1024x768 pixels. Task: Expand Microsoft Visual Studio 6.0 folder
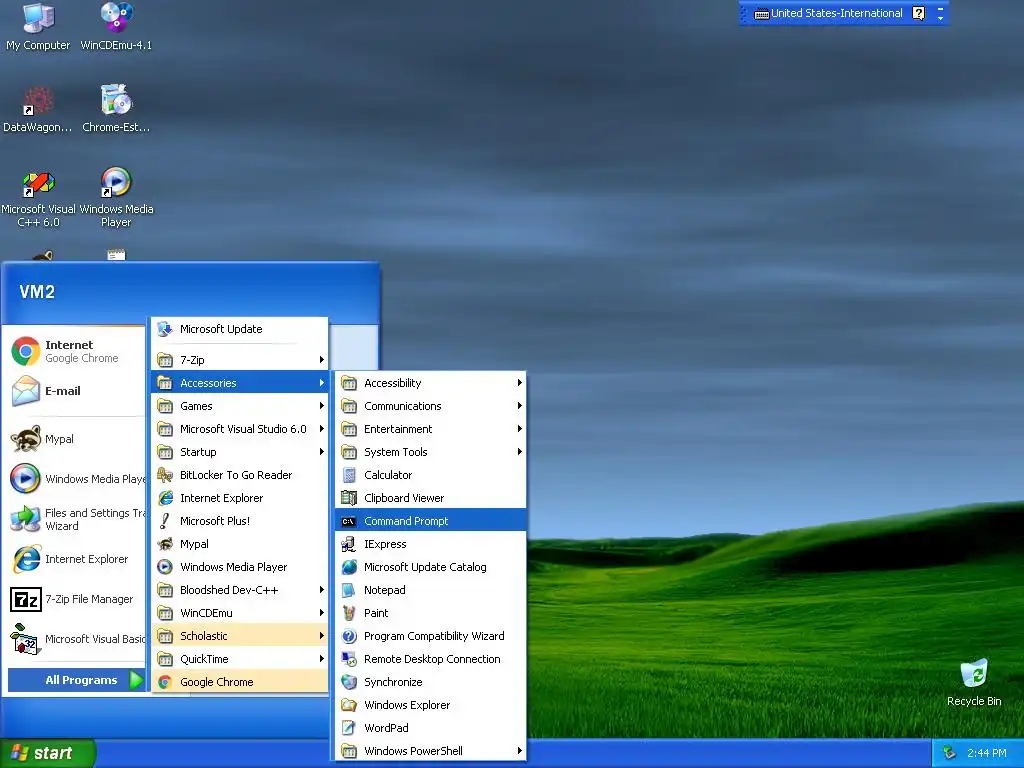pyautogui.click(x=240, y=428)
